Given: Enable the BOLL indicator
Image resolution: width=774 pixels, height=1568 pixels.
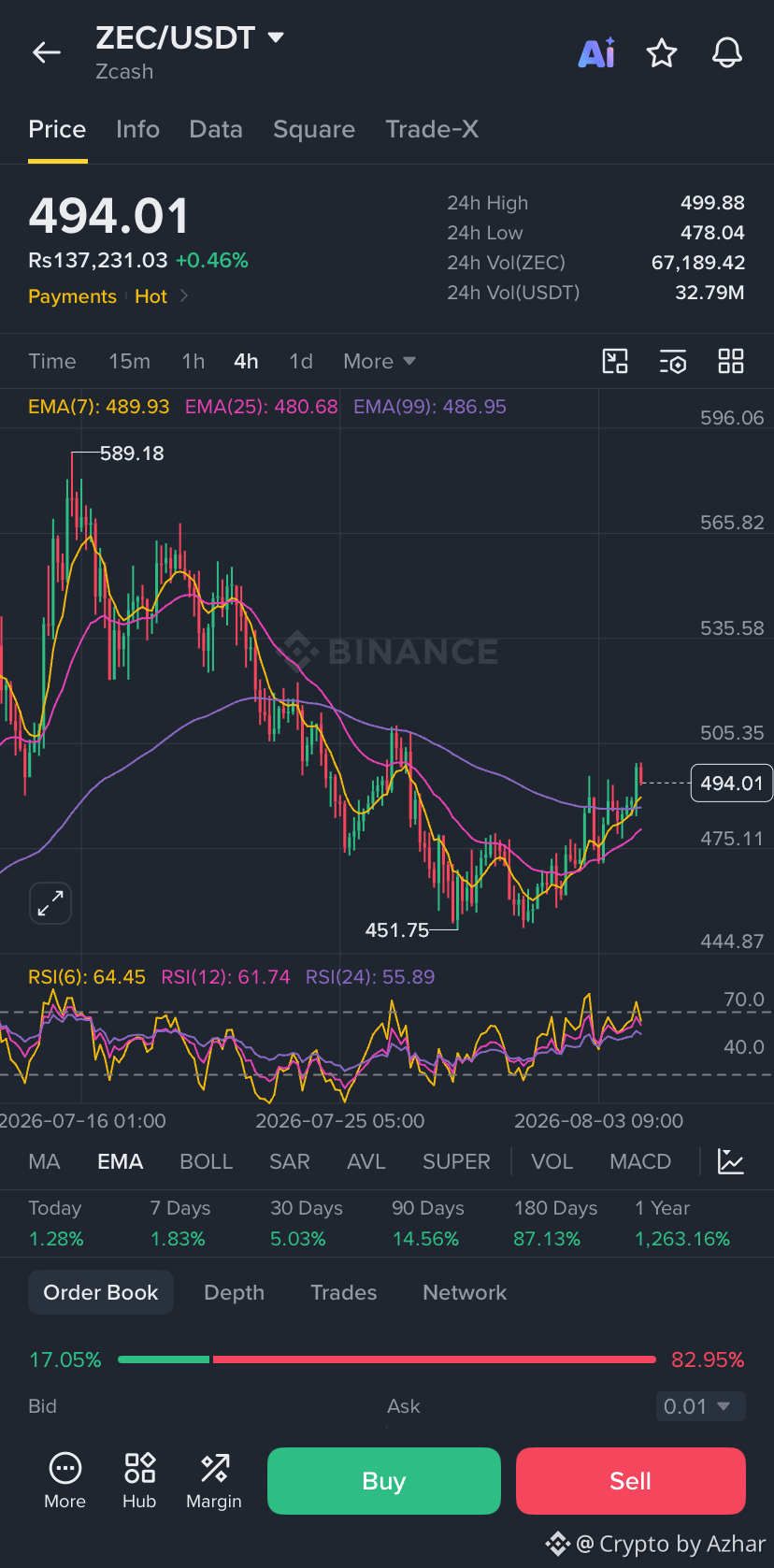Looking at the screenshot, I should [206, 1161].
